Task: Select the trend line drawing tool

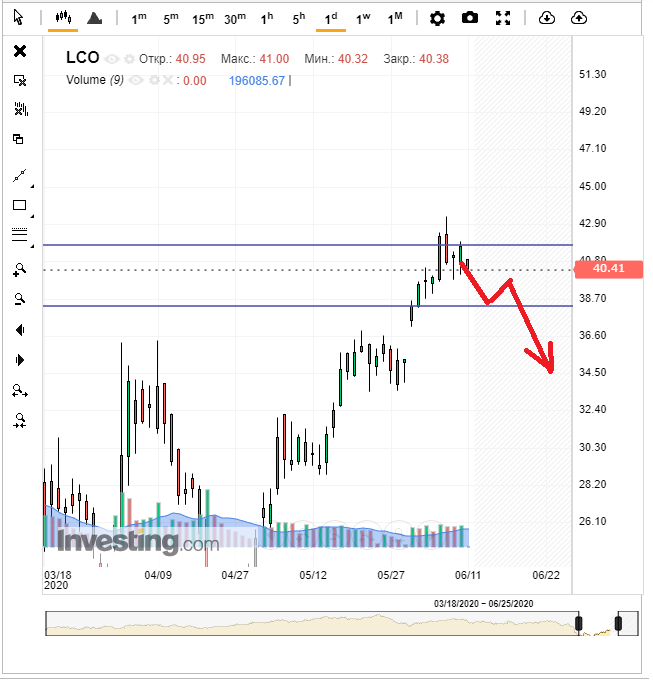Action: tap(20, 176)
